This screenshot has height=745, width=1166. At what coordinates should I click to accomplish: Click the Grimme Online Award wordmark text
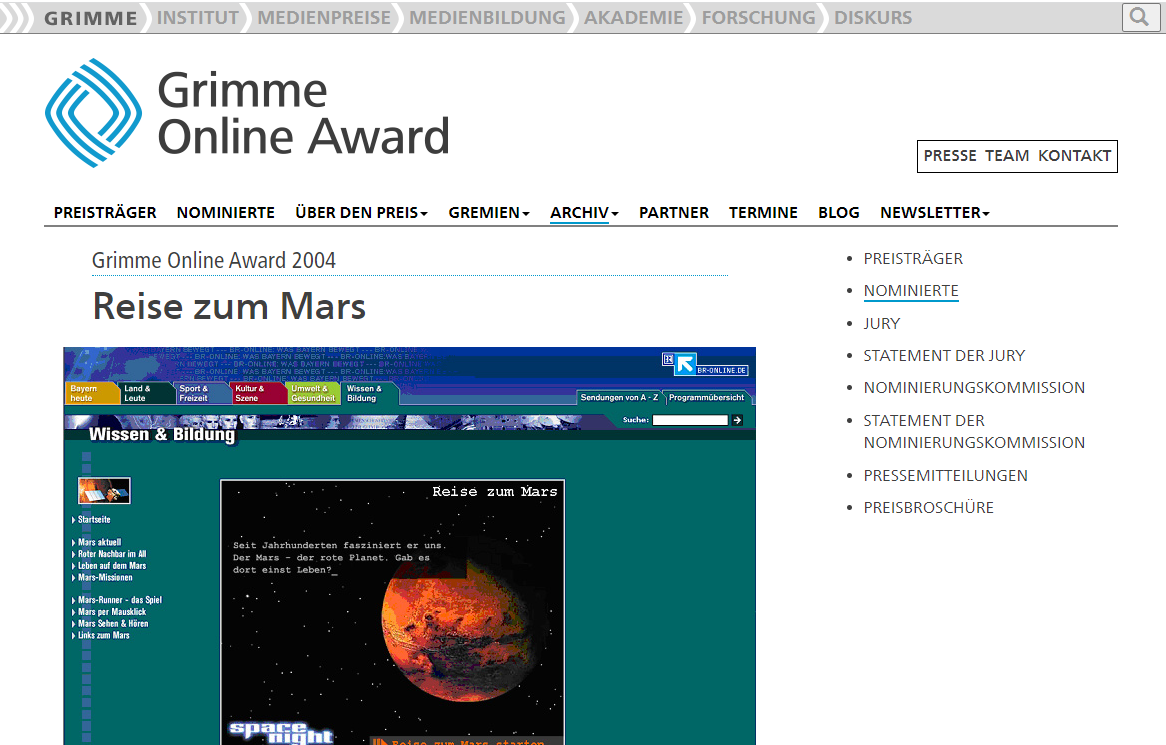pyautogui.click(x=303, y=113)
